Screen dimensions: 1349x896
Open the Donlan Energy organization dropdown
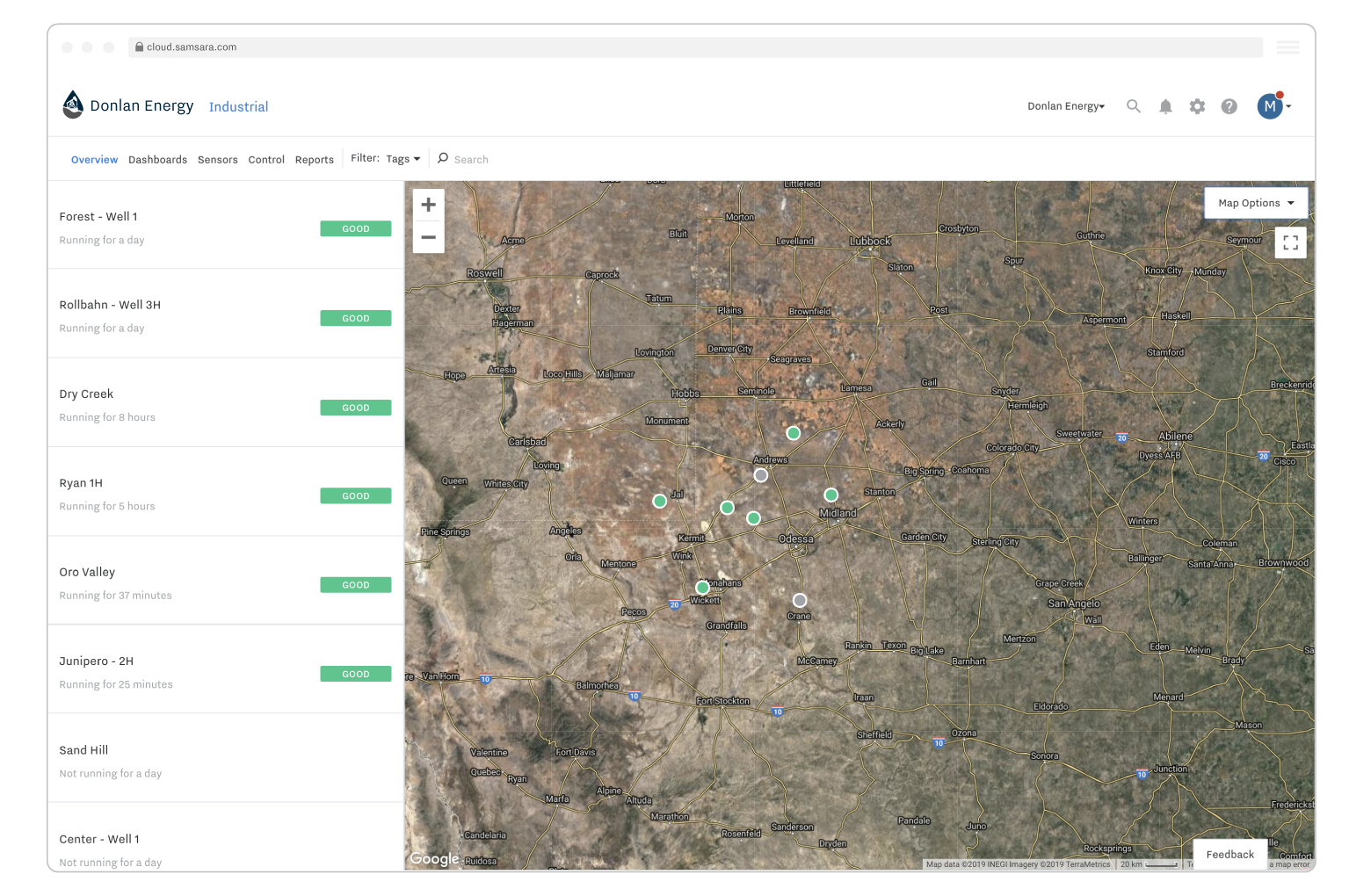(1066, 106)
